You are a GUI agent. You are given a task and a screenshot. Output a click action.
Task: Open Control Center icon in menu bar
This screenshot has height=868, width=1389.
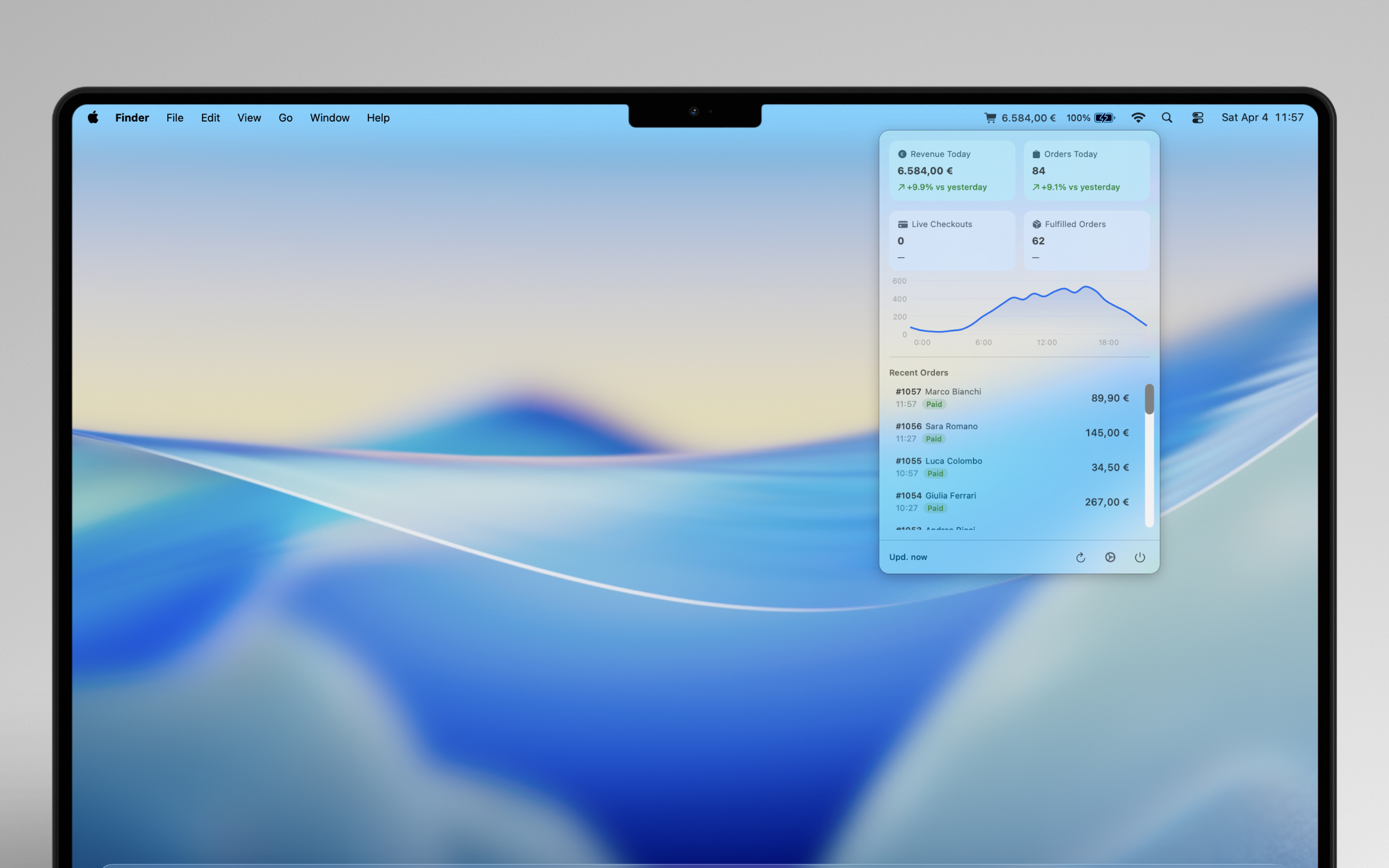[1197, 118]
